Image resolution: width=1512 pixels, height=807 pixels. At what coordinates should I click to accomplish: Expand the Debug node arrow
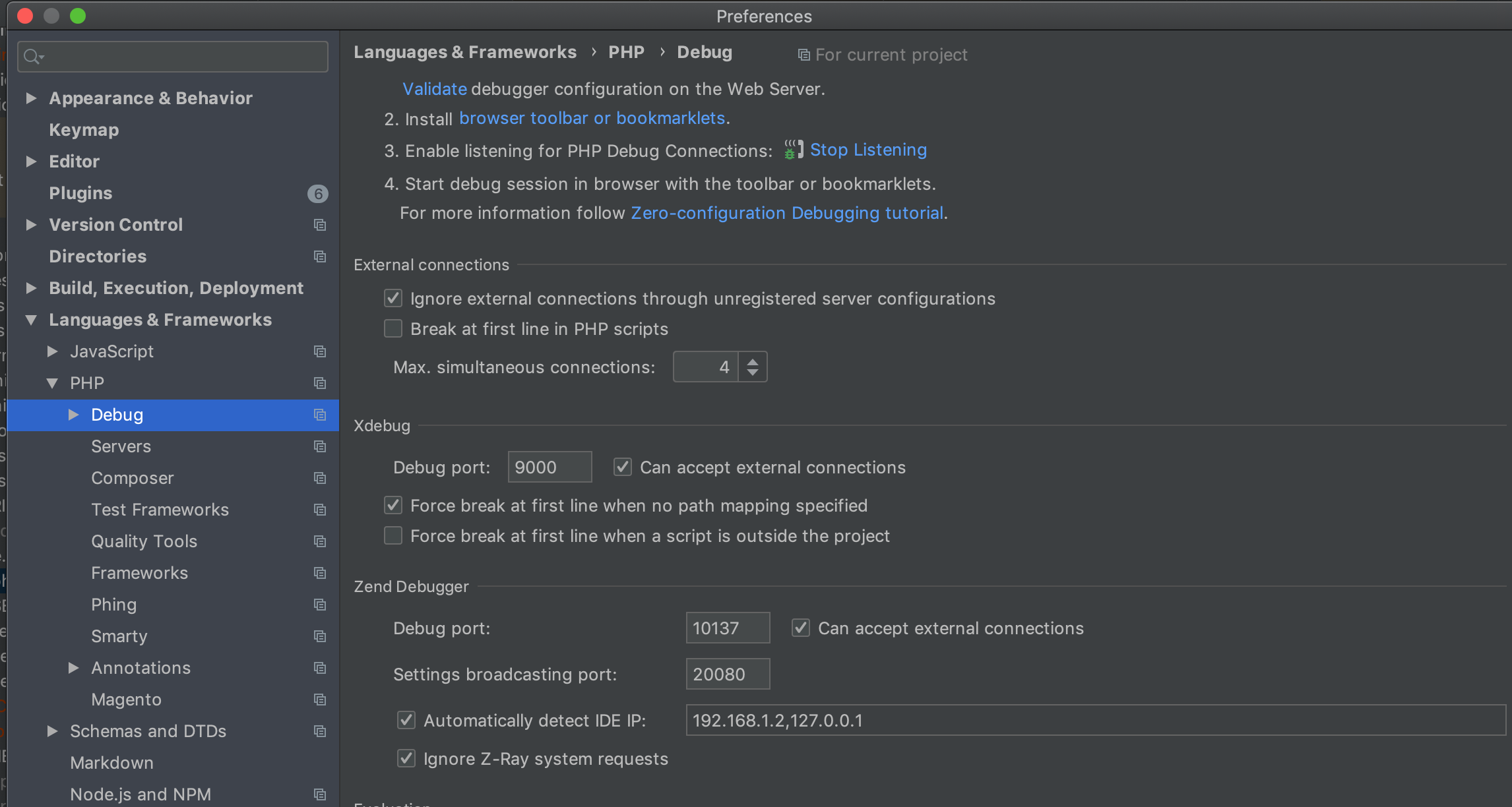tap(73, 415)
